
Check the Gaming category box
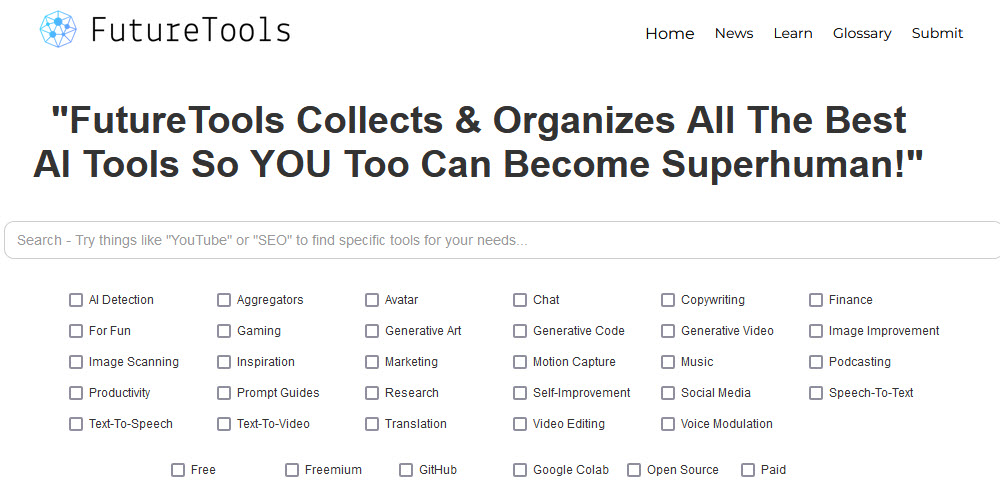(224, 331)
